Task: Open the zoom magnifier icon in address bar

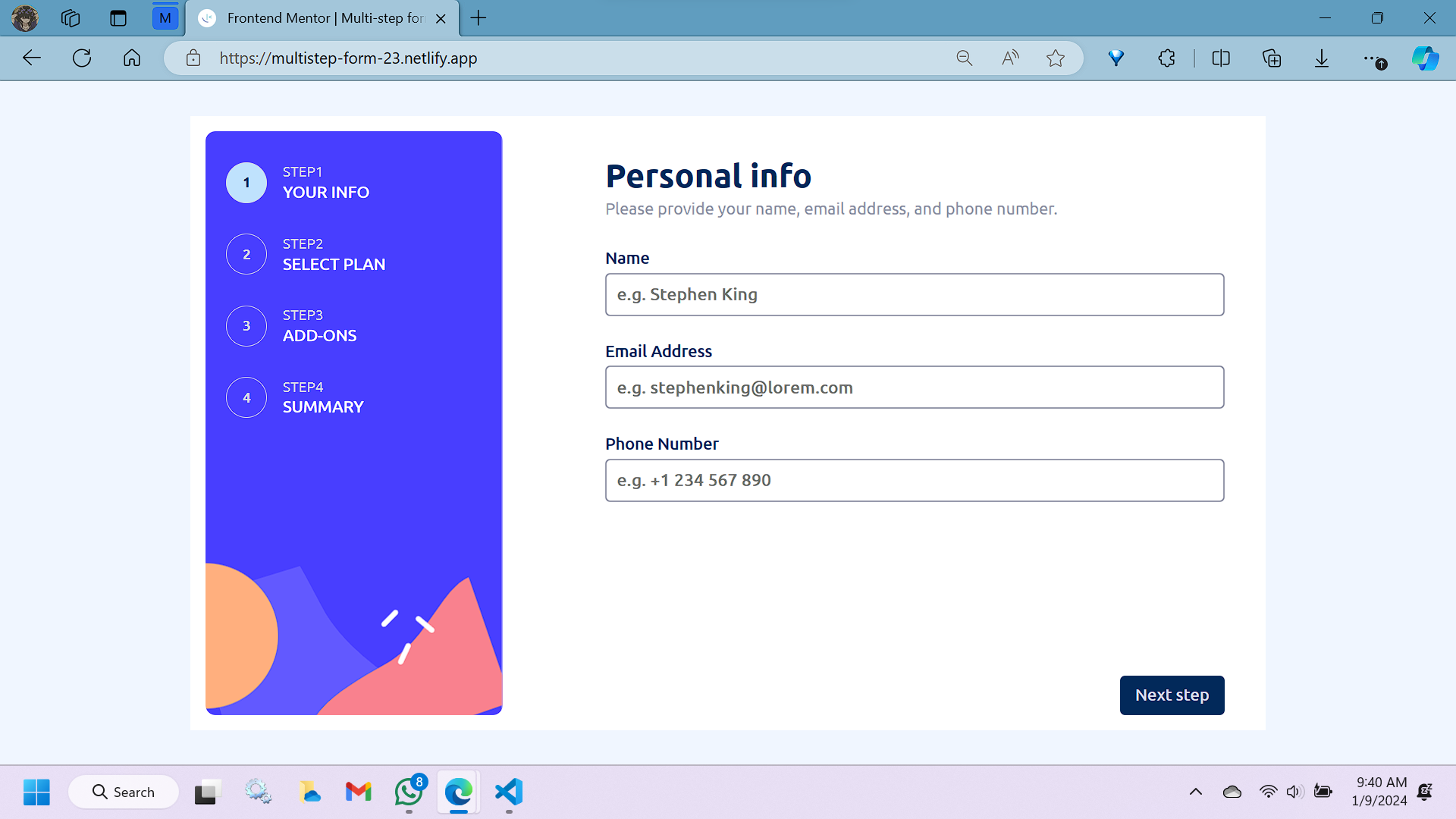Action: click(x=964, y=58)
